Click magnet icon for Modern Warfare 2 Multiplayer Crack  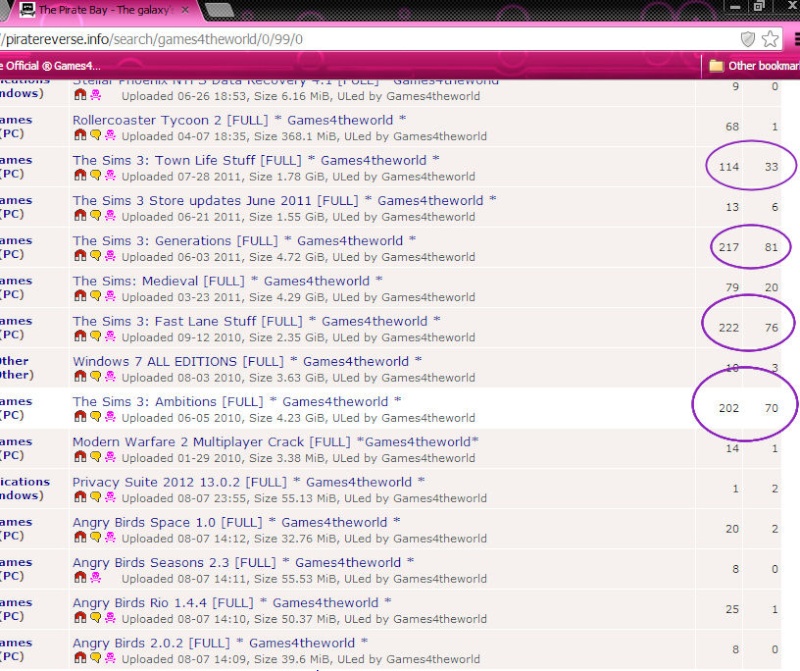click(80, 457)
